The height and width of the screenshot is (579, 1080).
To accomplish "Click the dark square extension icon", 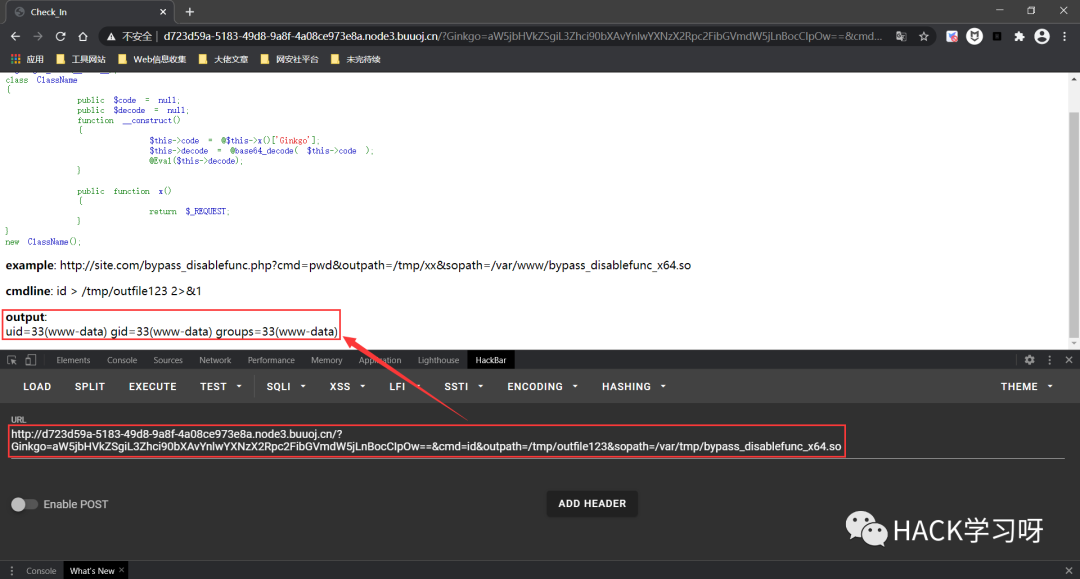I will (x=997, y=36).
